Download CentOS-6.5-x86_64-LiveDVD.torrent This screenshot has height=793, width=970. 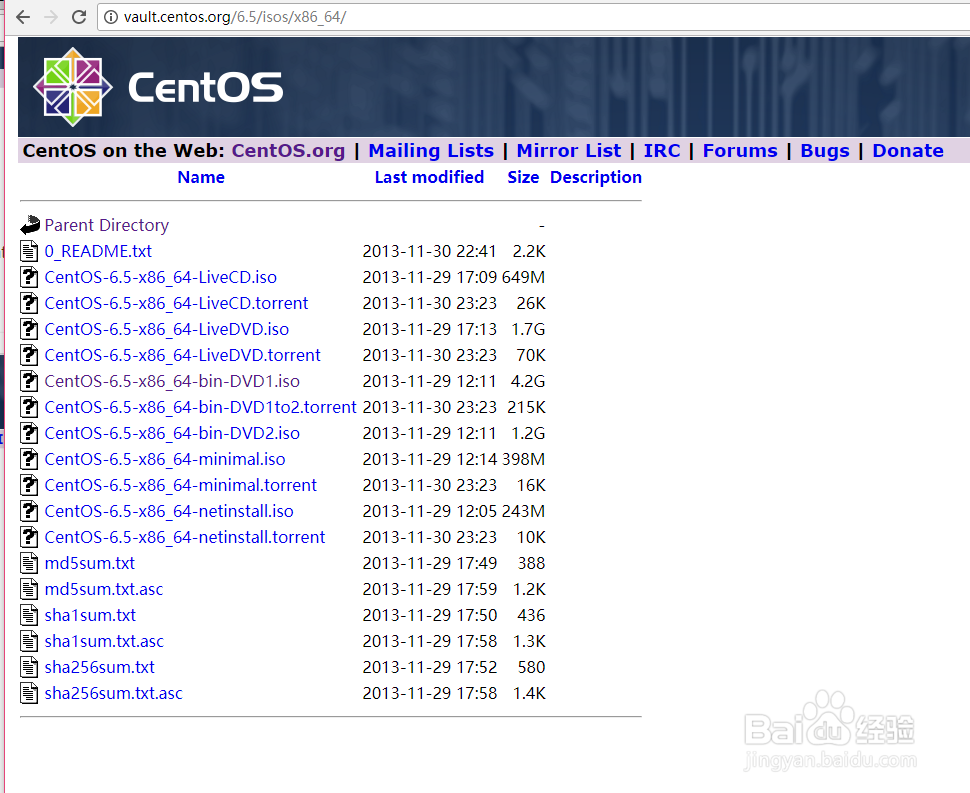tap(182, 354)
